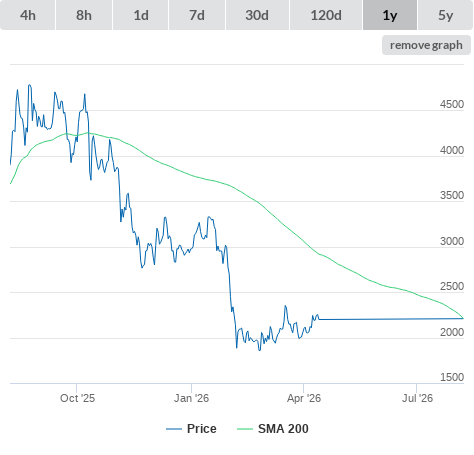Click the Jul '26 axis label
This screenshot has height=455, width=474.
[x=417, y=398]
